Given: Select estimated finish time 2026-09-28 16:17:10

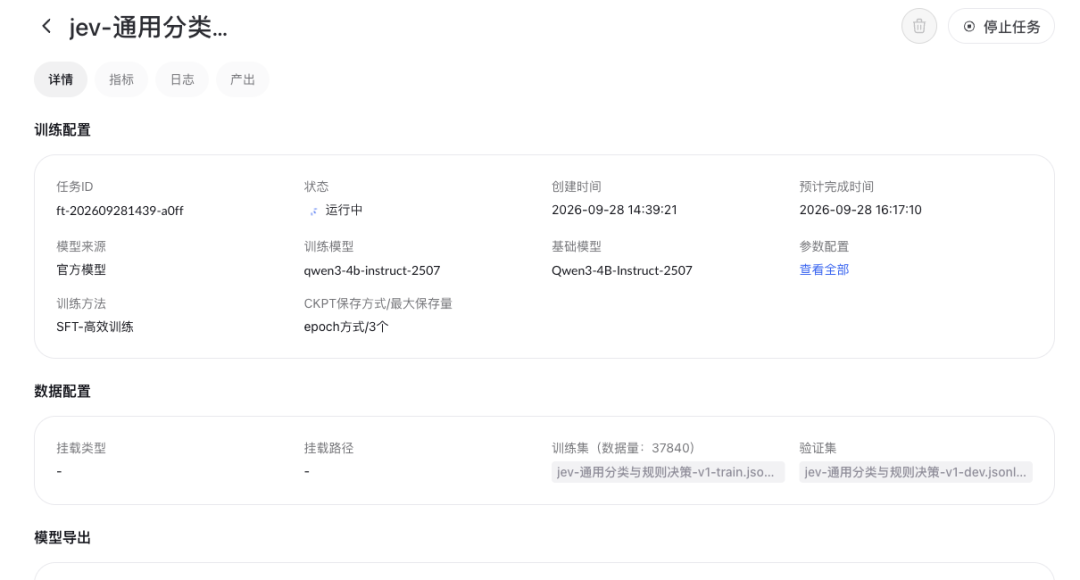Looking at the screenshot, I should point(860,210).
